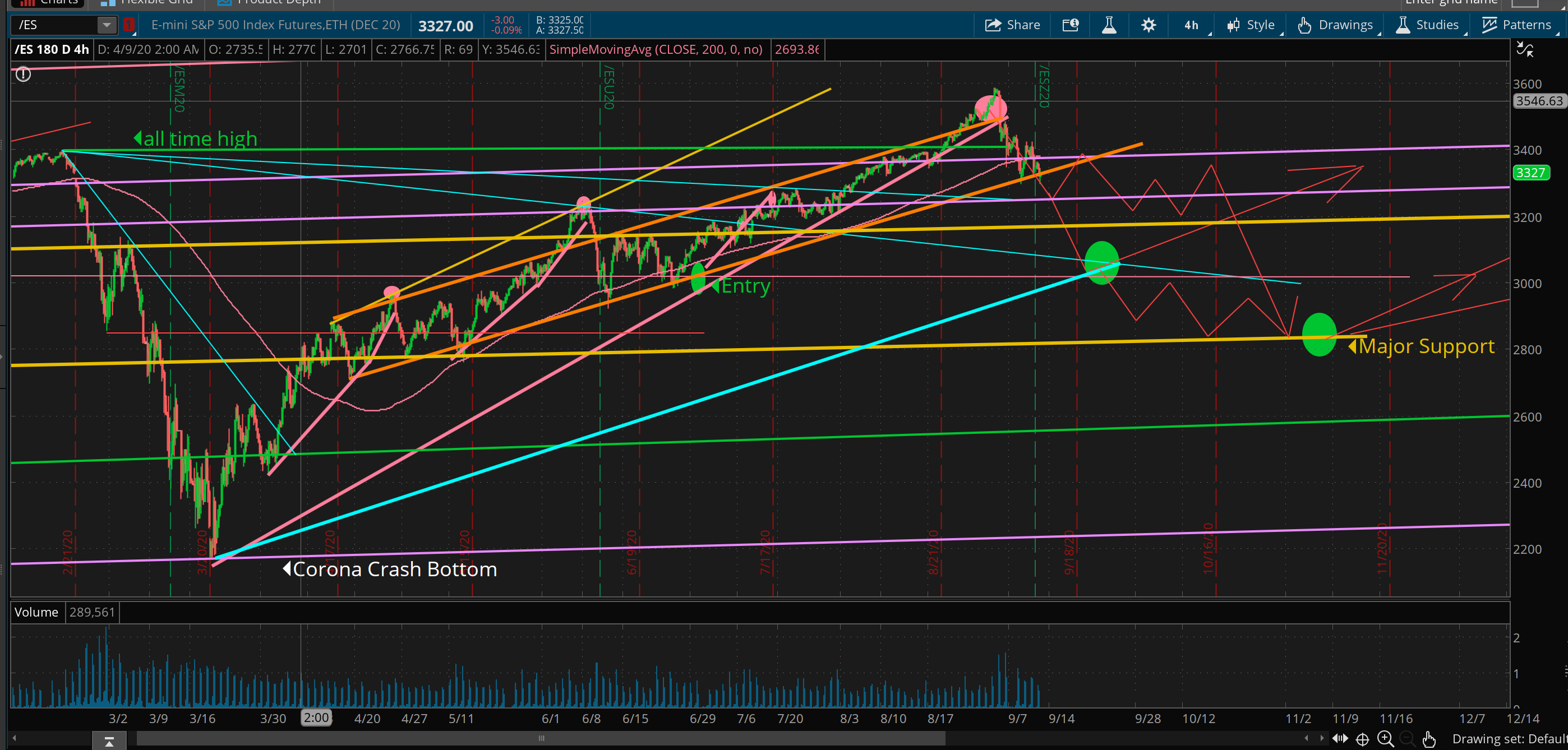Toggle the SimpleMovingAvg study label

click(656, 49)
